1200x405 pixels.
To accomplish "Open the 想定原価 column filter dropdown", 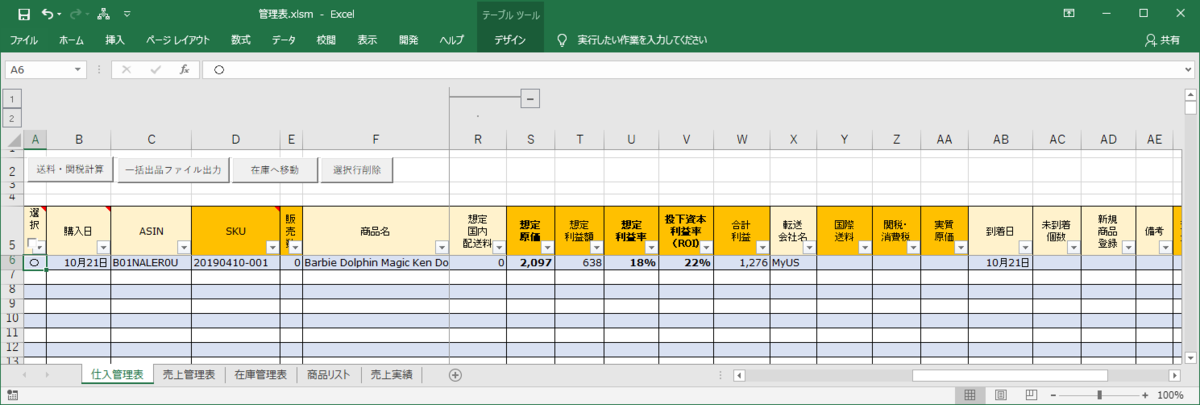I will pos(549,247).
